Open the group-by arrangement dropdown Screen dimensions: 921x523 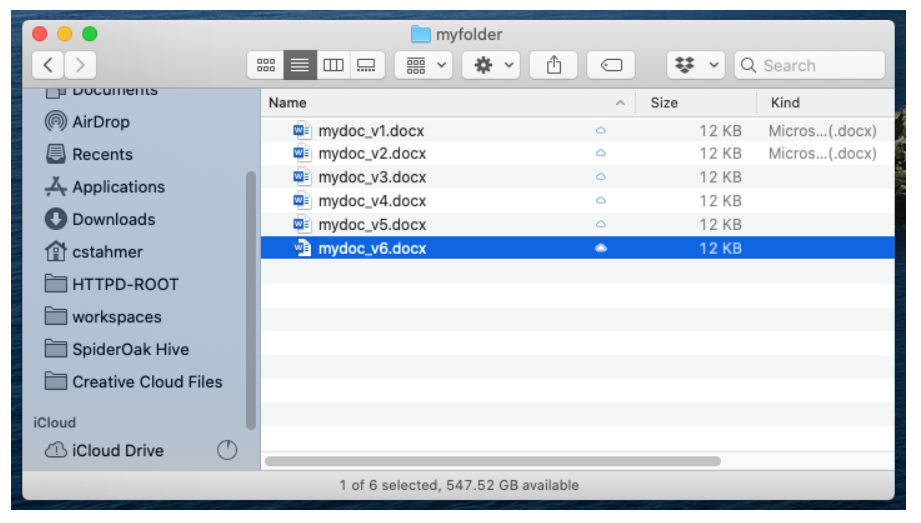click(427, 66)
